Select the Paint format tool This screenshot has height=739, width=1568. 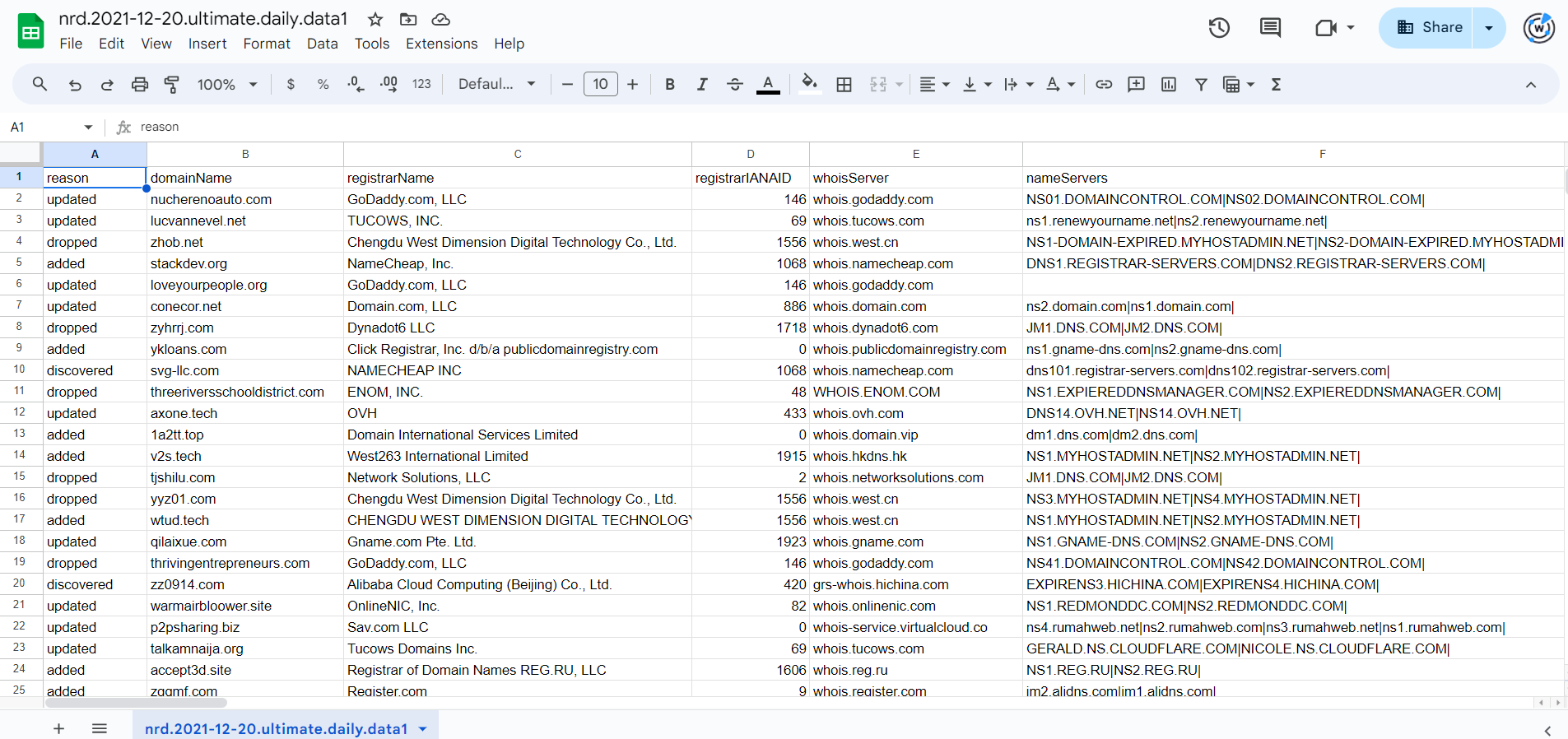tap(172, 85)
